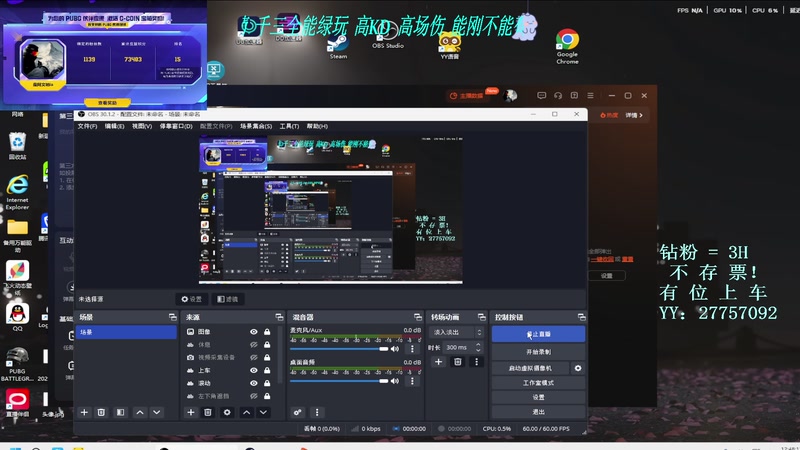Adjust the 麦克风/Aux volume slider
The image size is (800, 450).
point(341,349)
